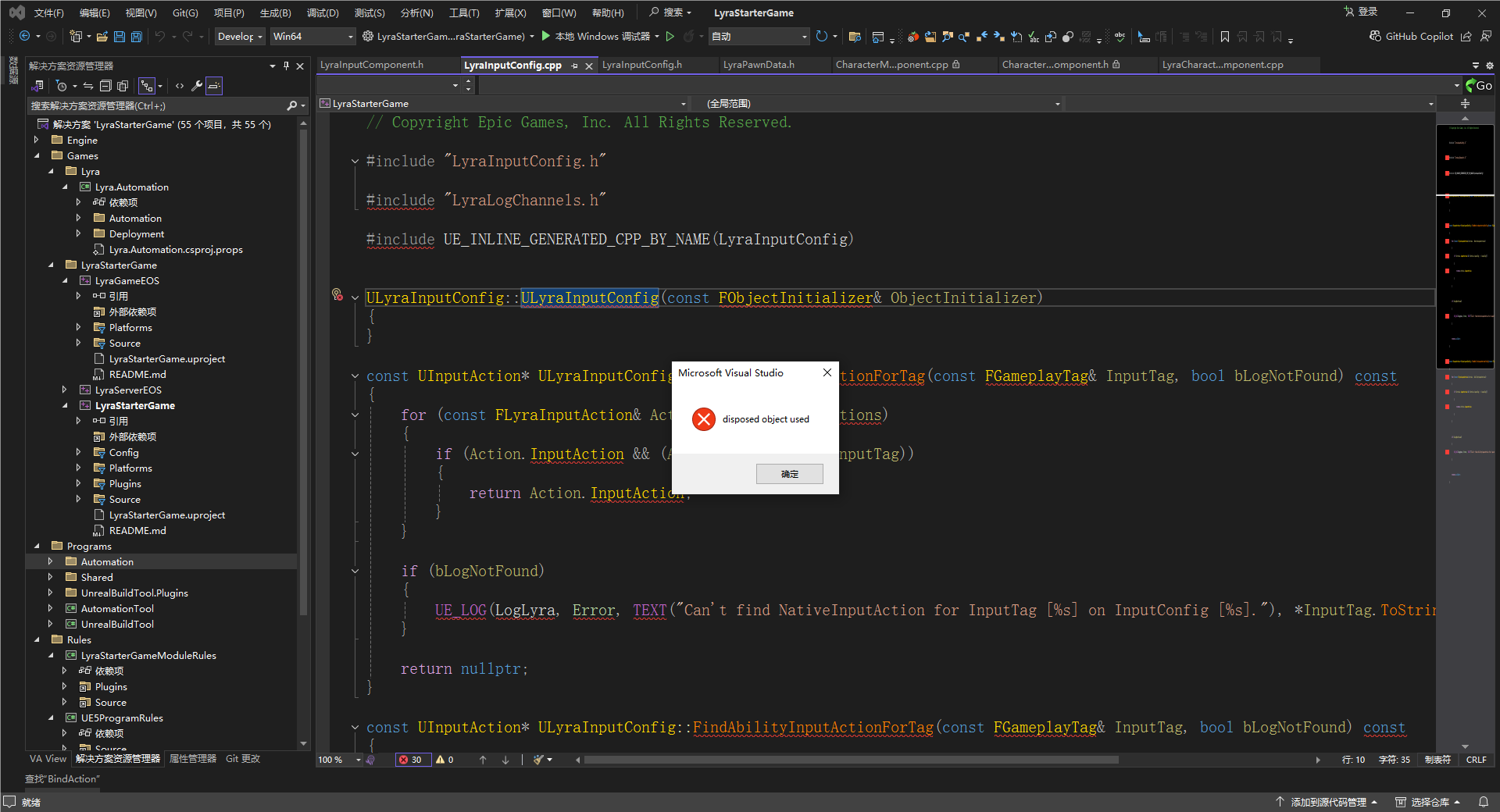This screenshot has width=1500, height=812.
Task: Click the blue restart/refresh icon in the toolbar
Action: [821, 36]
